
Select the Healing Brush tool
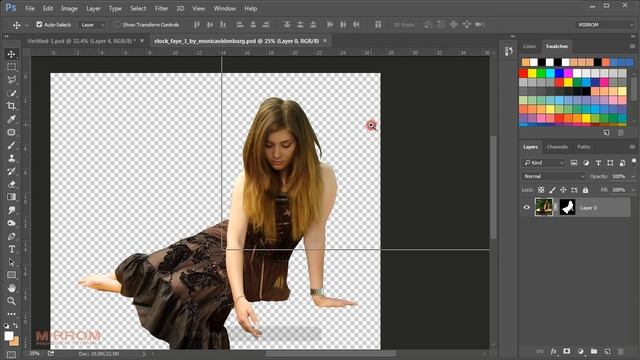tap(11, 132)
